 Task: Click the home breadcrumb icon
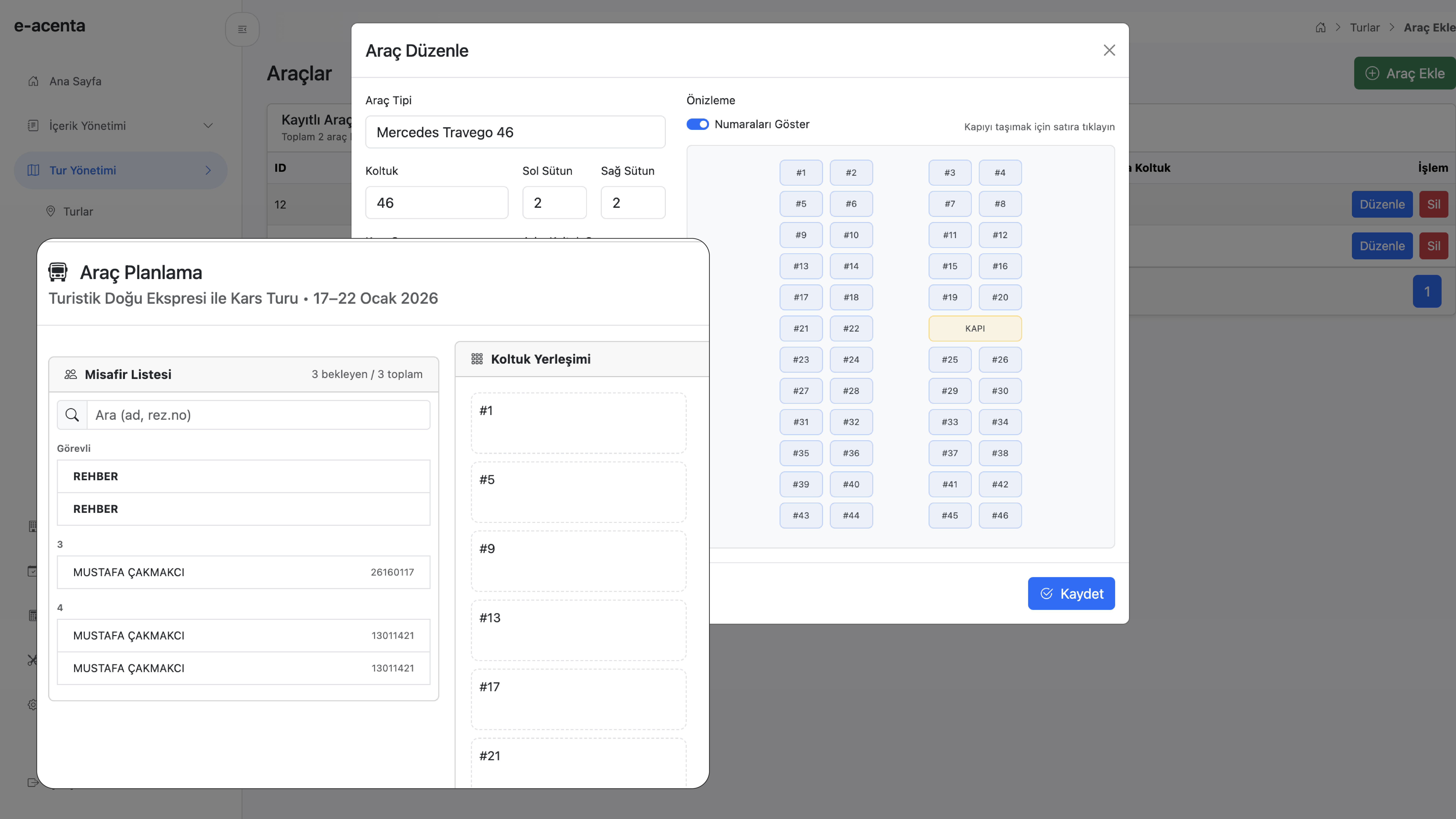pyautogui.click(x=1320, y=27)
